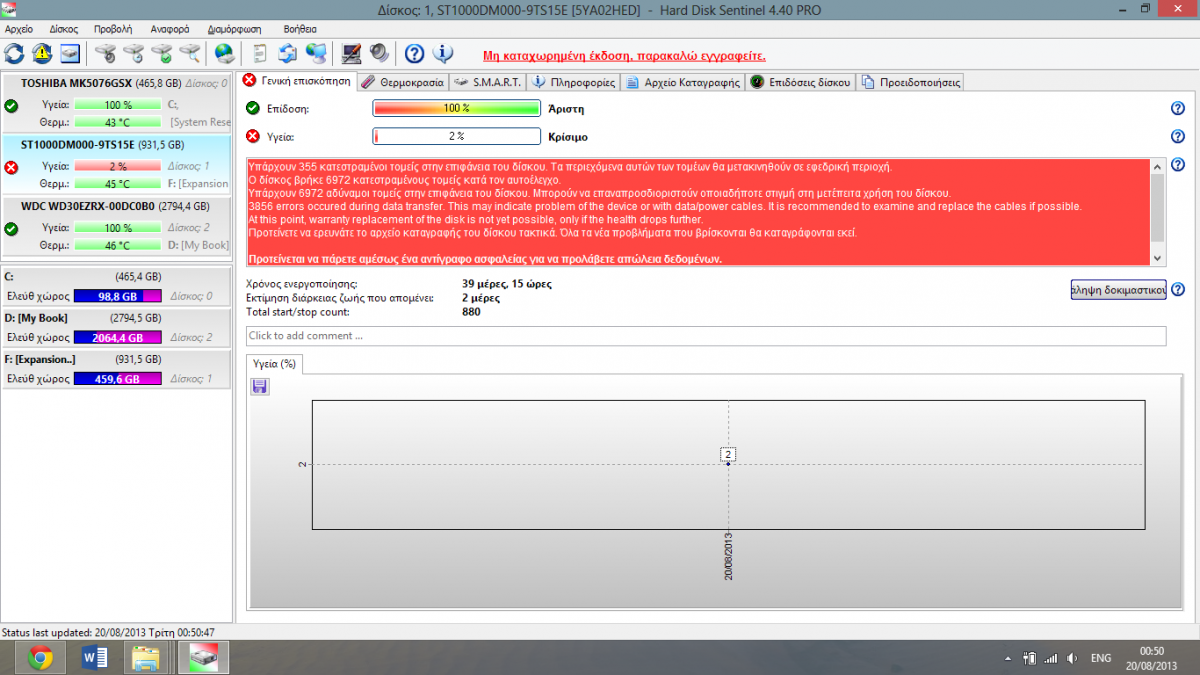Open the Αναφορά menu
This screenshot has width=1200, height=675.
170,29
